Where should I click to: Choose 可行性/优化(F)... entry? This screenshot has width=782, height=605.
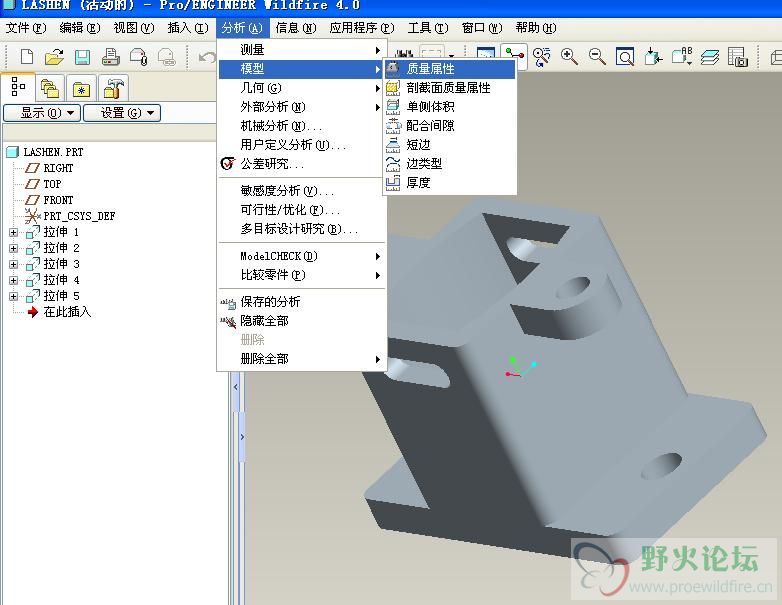302,210
